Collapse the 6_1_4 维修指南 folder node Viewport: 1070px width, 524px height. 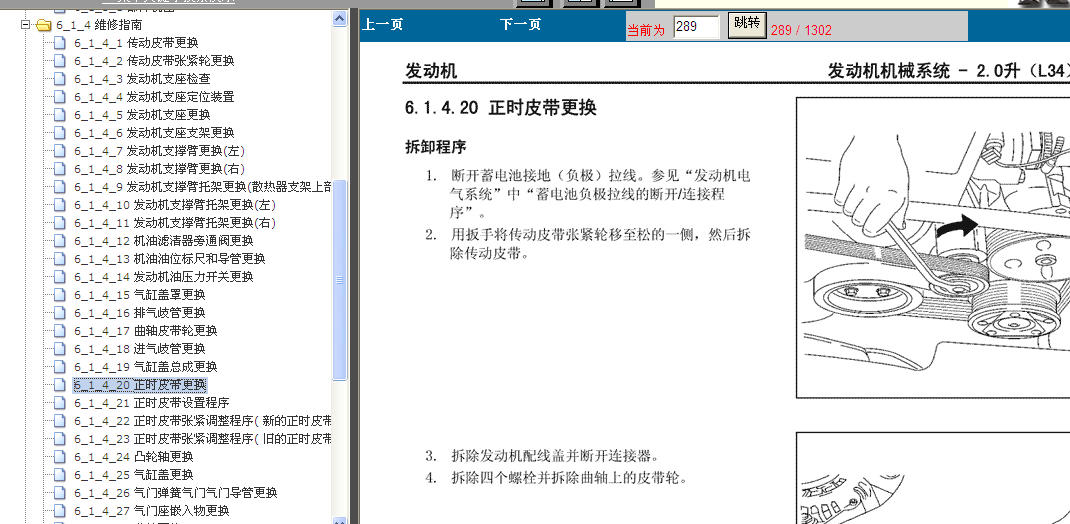click(x=25, y=25)
